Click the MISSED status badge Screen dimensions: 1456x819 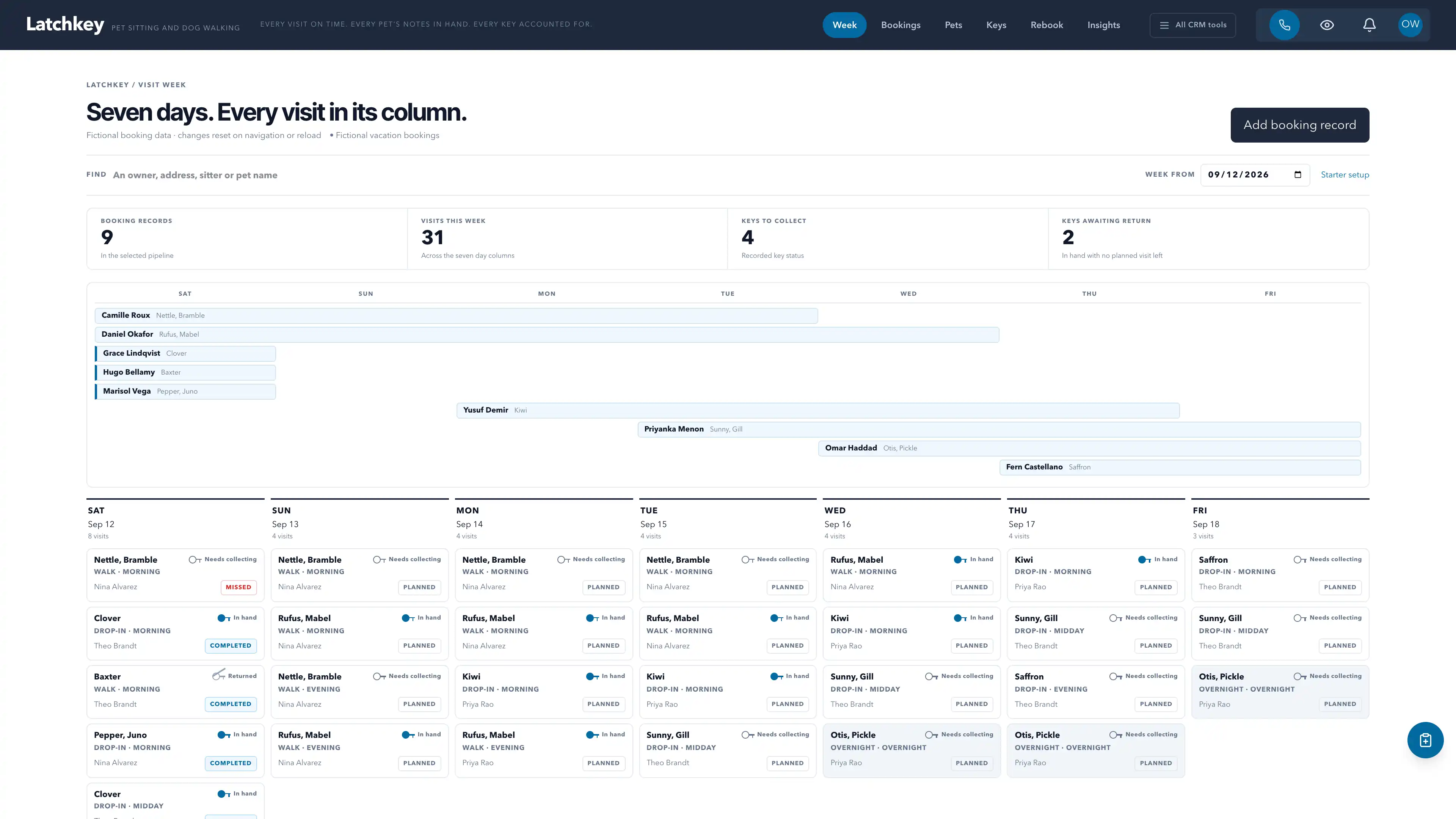coord(238,587)
